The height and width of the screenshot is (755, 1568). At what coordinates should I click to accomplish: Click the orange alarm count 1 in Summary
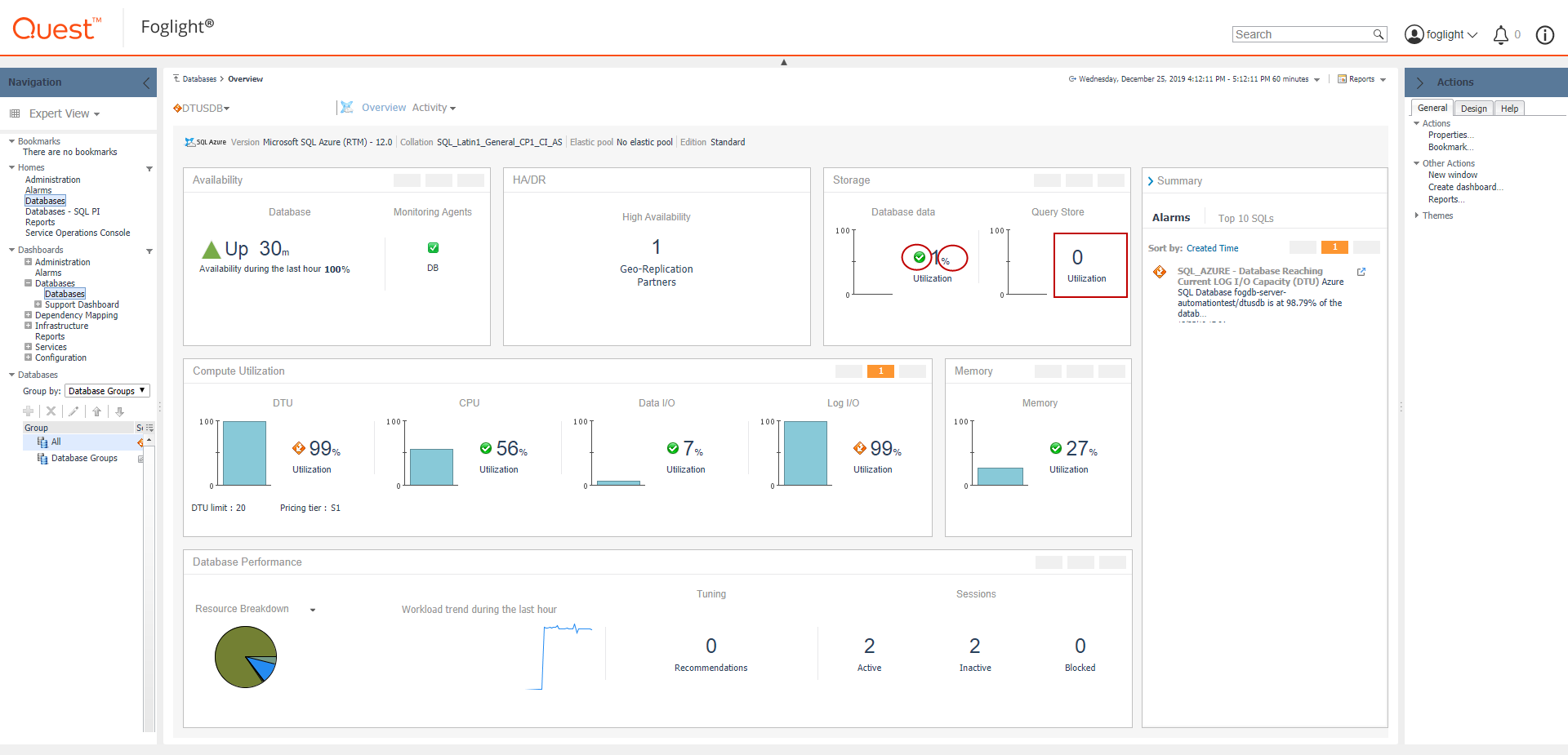(x=1334, y=247)
